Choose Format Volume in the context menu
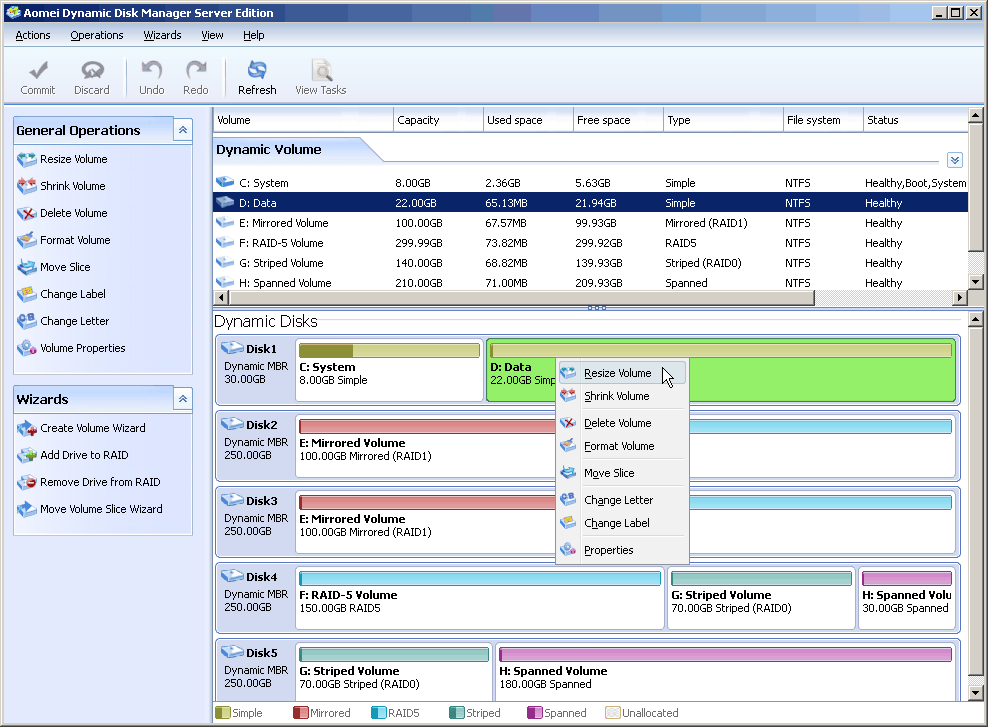The height and width of the screenshot is (727, 988). pyautogui.click(x=618, y=446)
